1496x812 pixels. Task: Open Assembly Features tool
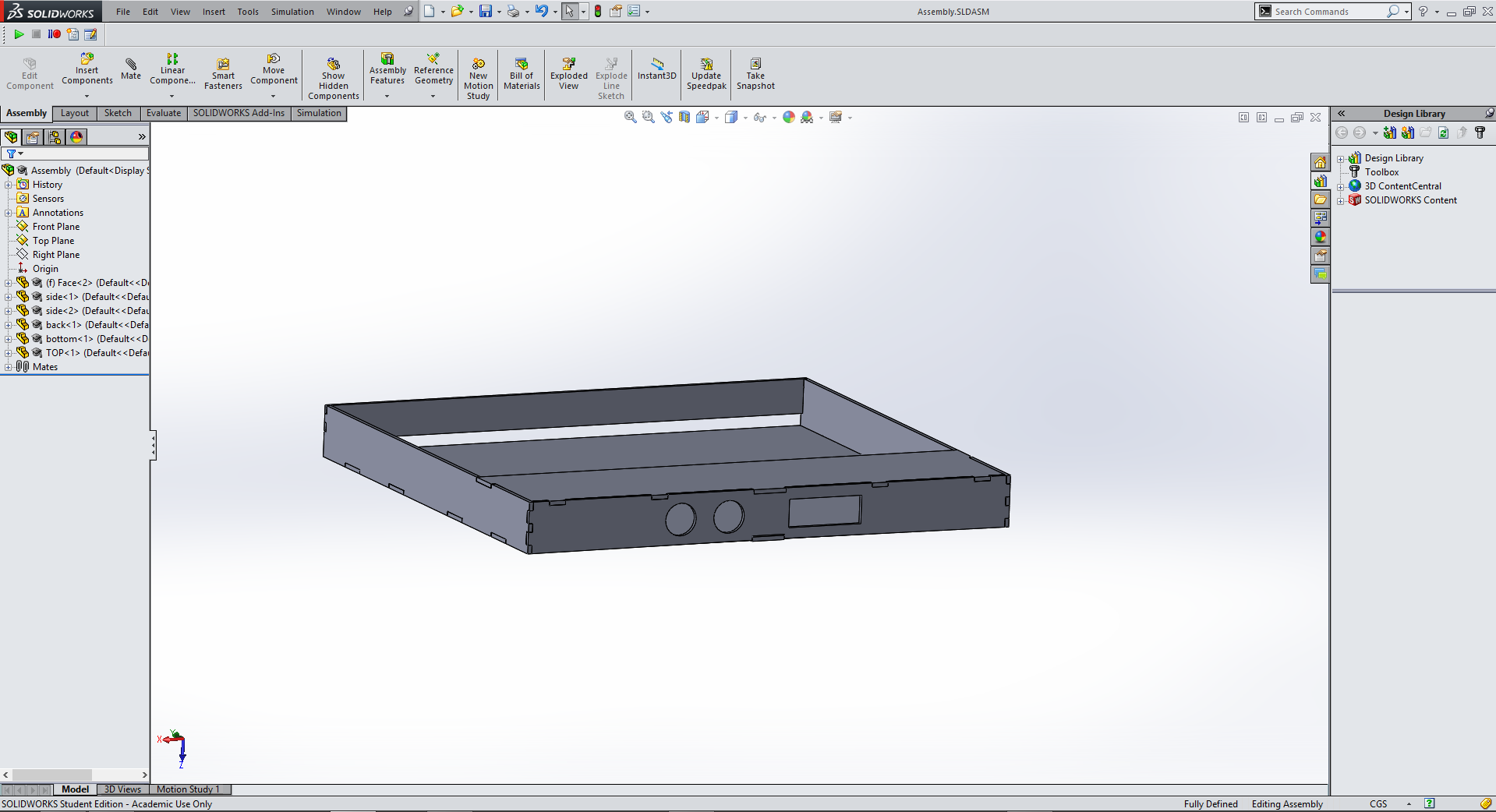(387, 70)
